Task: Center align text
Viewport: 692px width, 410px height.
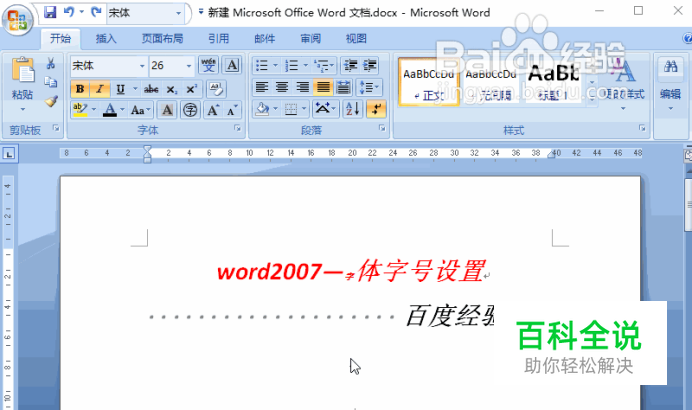Action: [282, 87]
